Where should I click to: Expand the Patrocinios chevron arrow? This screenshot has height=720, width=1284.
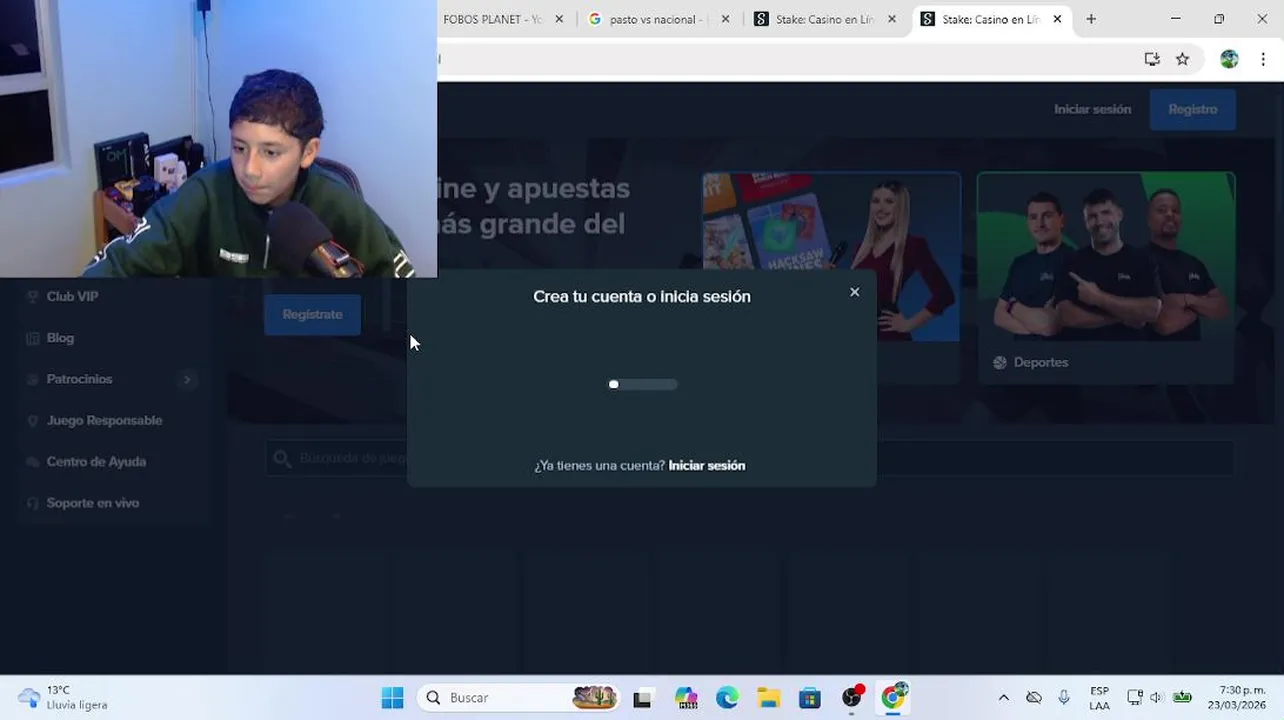(187, 379)
